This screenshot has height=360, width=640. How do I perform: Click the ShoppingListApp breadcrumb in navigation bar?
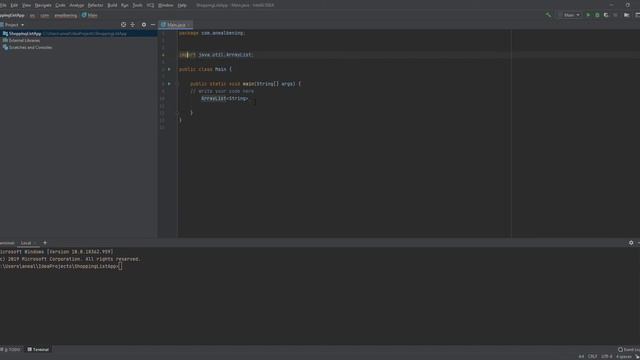click(x=12, y=16)
